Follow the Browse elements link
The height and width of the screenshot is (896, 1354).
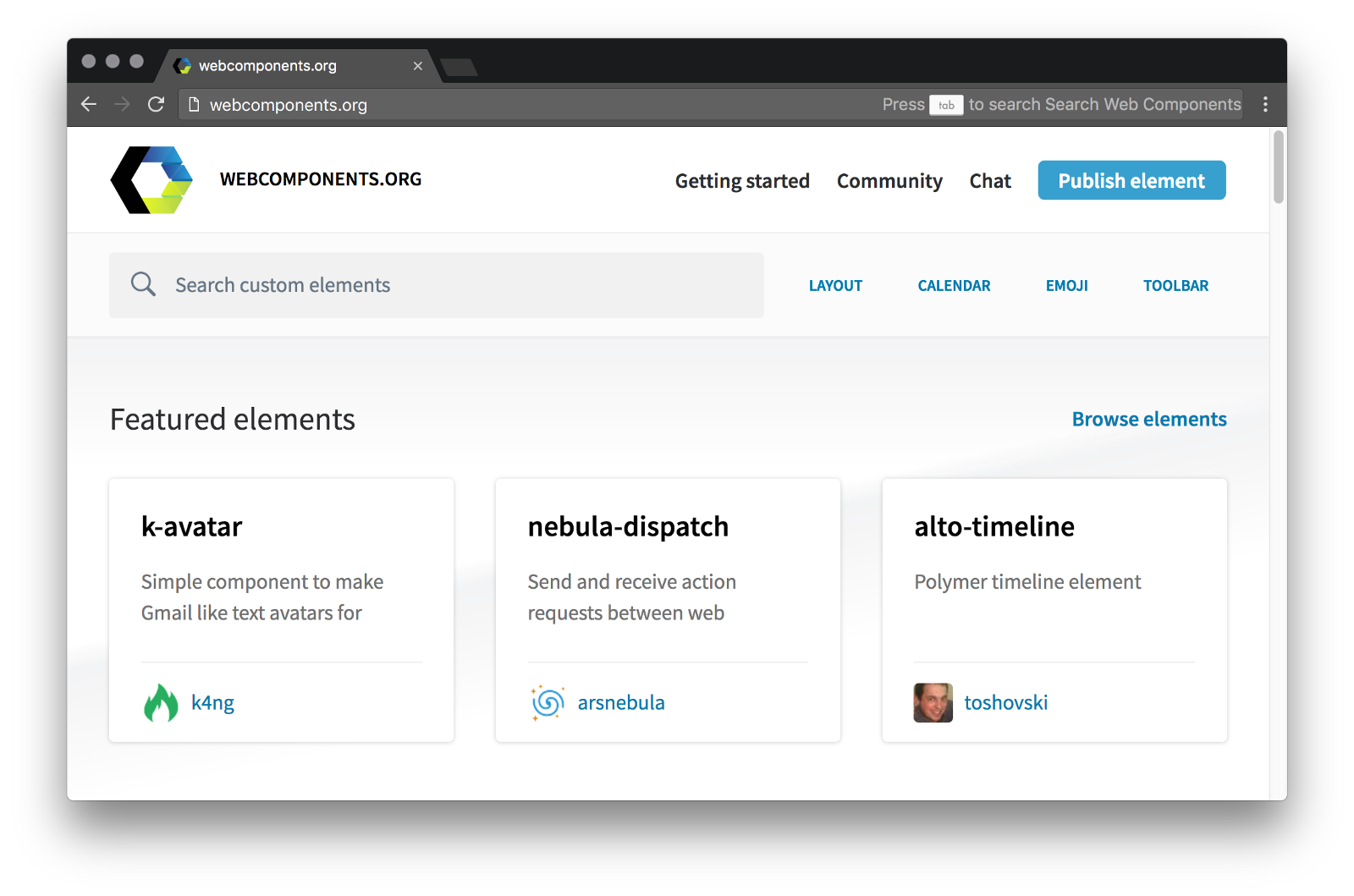coord(1148,419)
